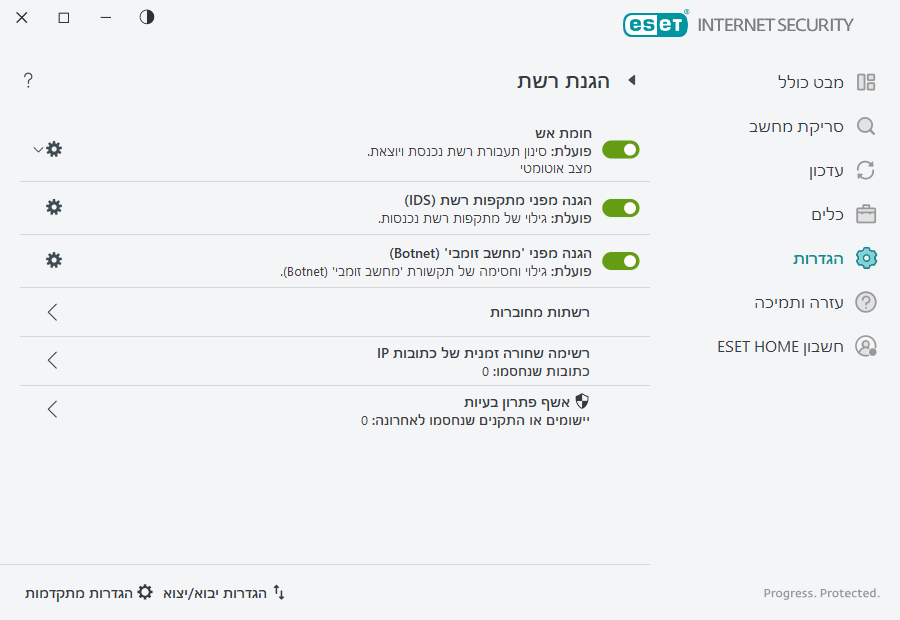Open the כלים (Tools) briefcase icon
Screen dimensions: 900x620
click(x=864, y=214)
